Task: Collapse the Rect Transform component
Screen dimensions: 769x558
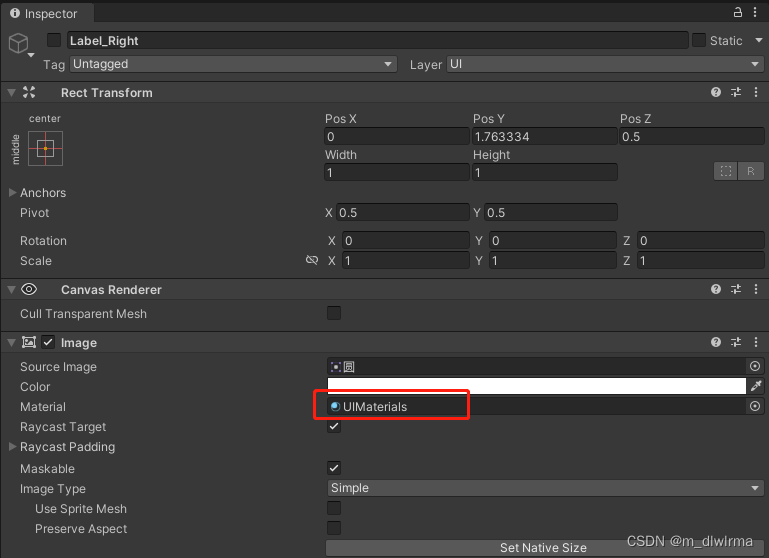Action: click(x=12, y=93)
